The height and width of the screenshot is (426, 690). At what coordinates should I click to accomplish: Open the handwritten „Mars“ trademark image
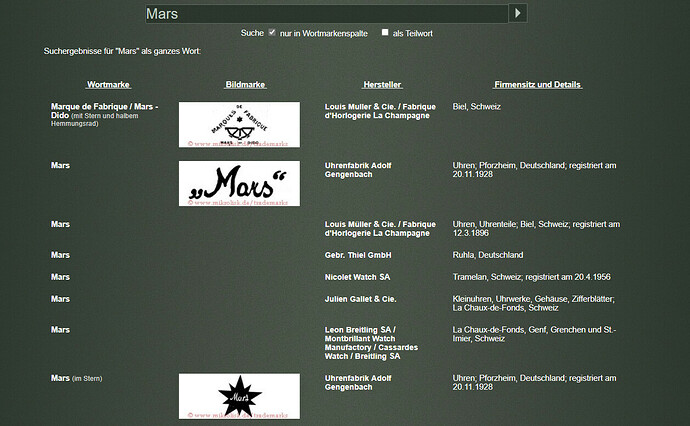[239, 184]
